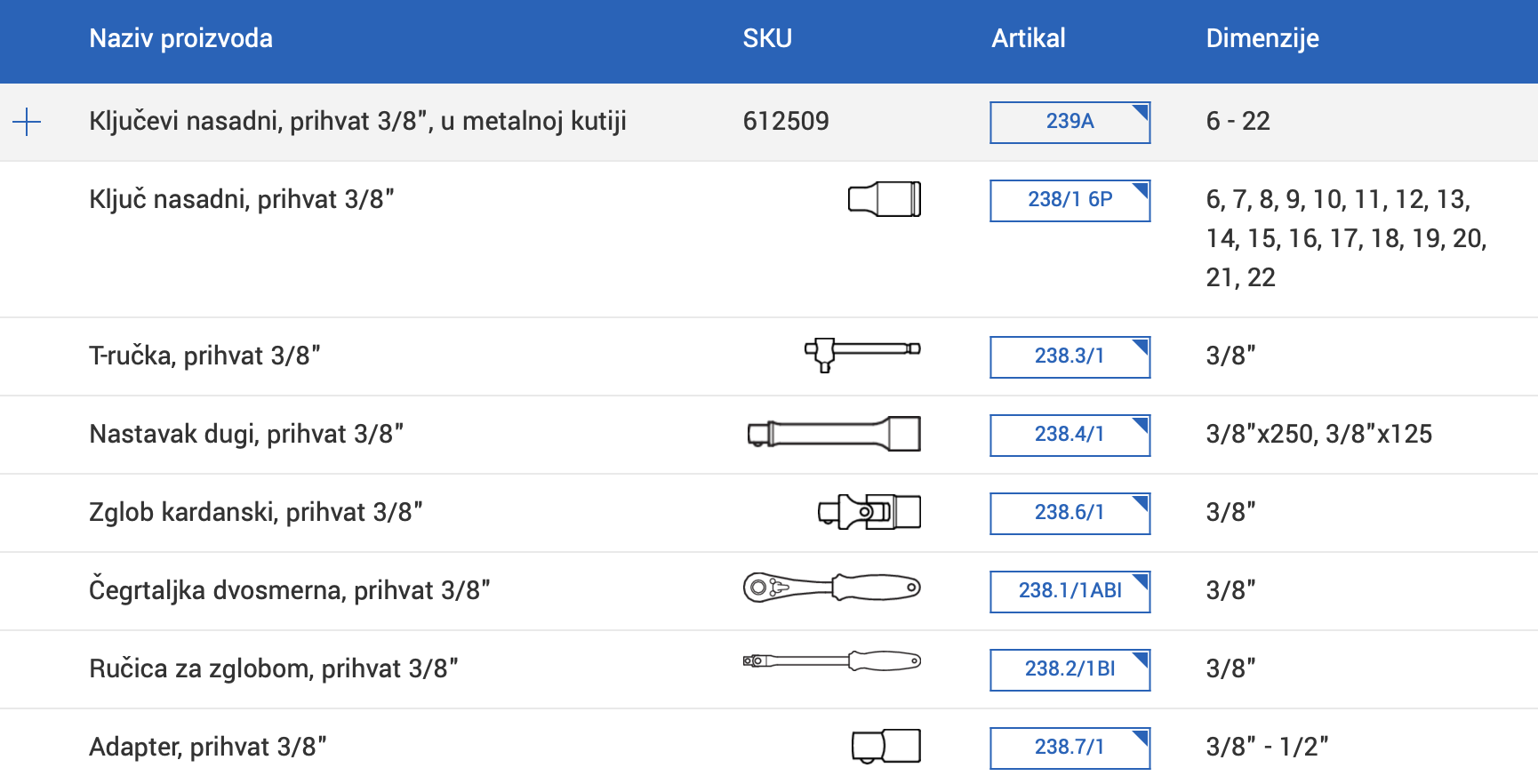Click the reversible ratchet illustration
1538x784 pixels.
831,588
